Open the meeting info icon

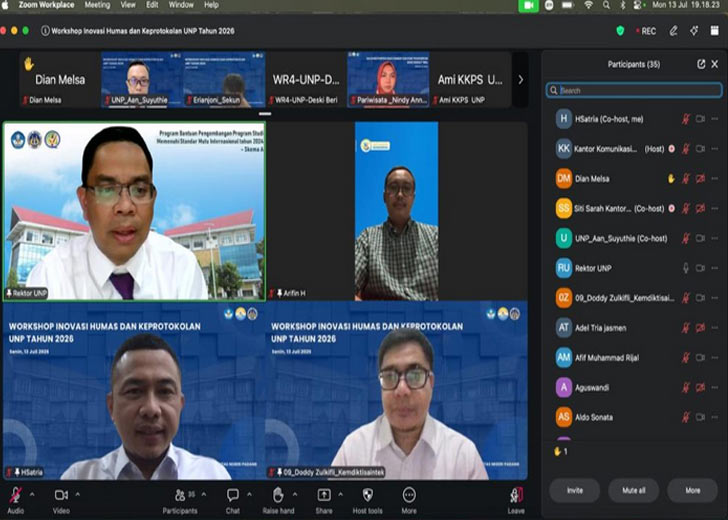pyautogui.click(x=45, y=31)
